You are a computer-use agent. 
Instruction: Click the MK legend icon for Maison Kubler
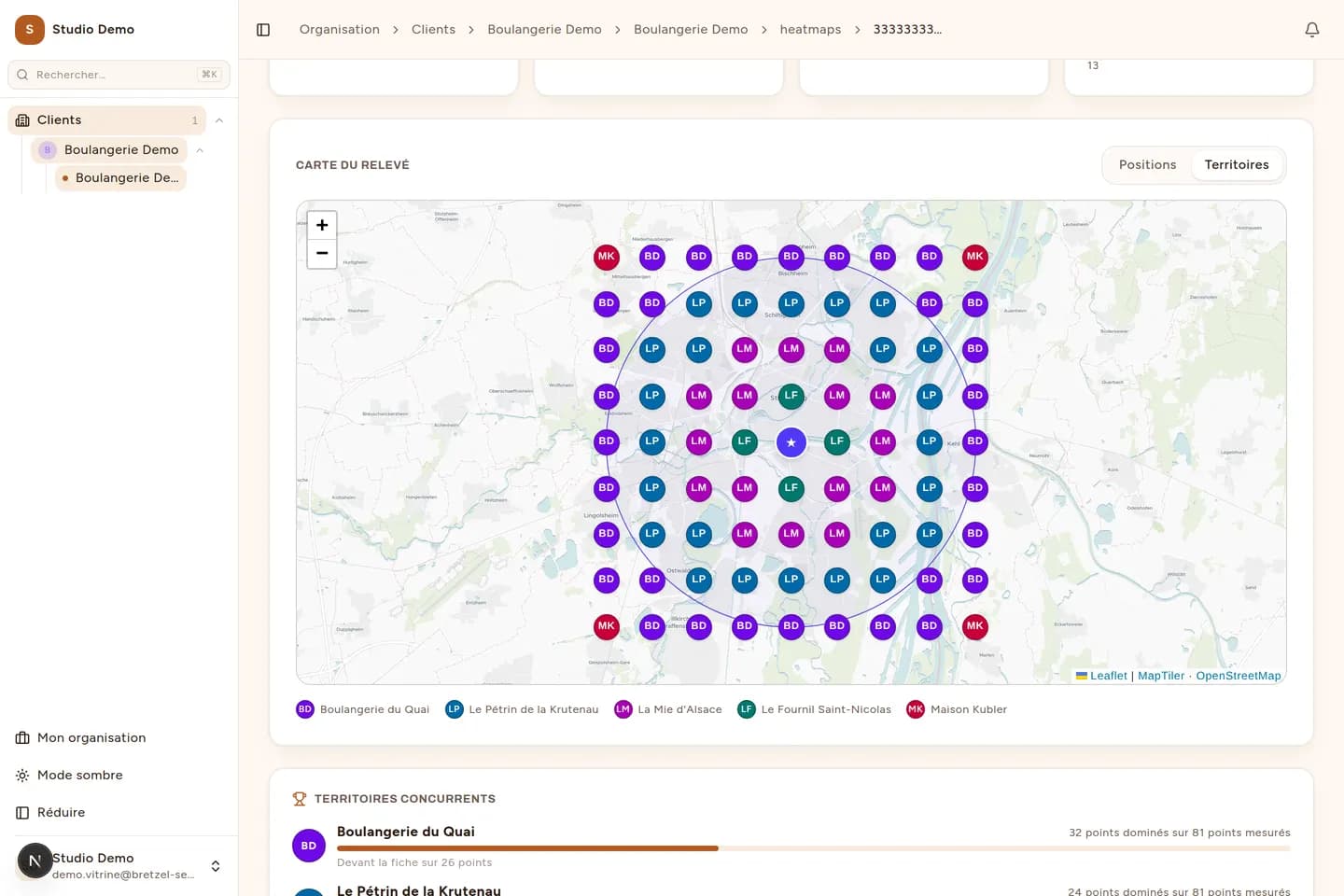[x=916, y=709]
